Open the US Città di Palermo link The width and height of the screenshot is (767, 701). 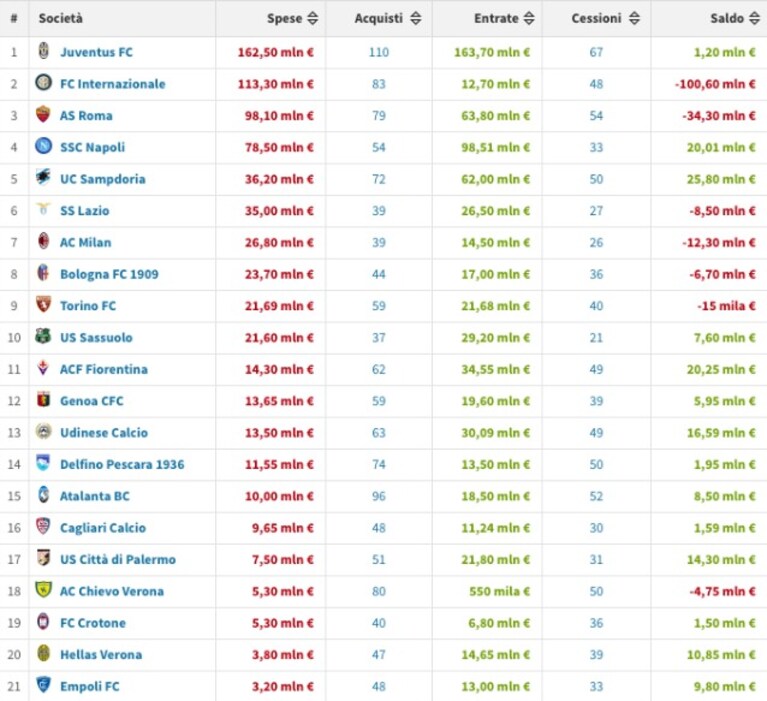(118, 560)
